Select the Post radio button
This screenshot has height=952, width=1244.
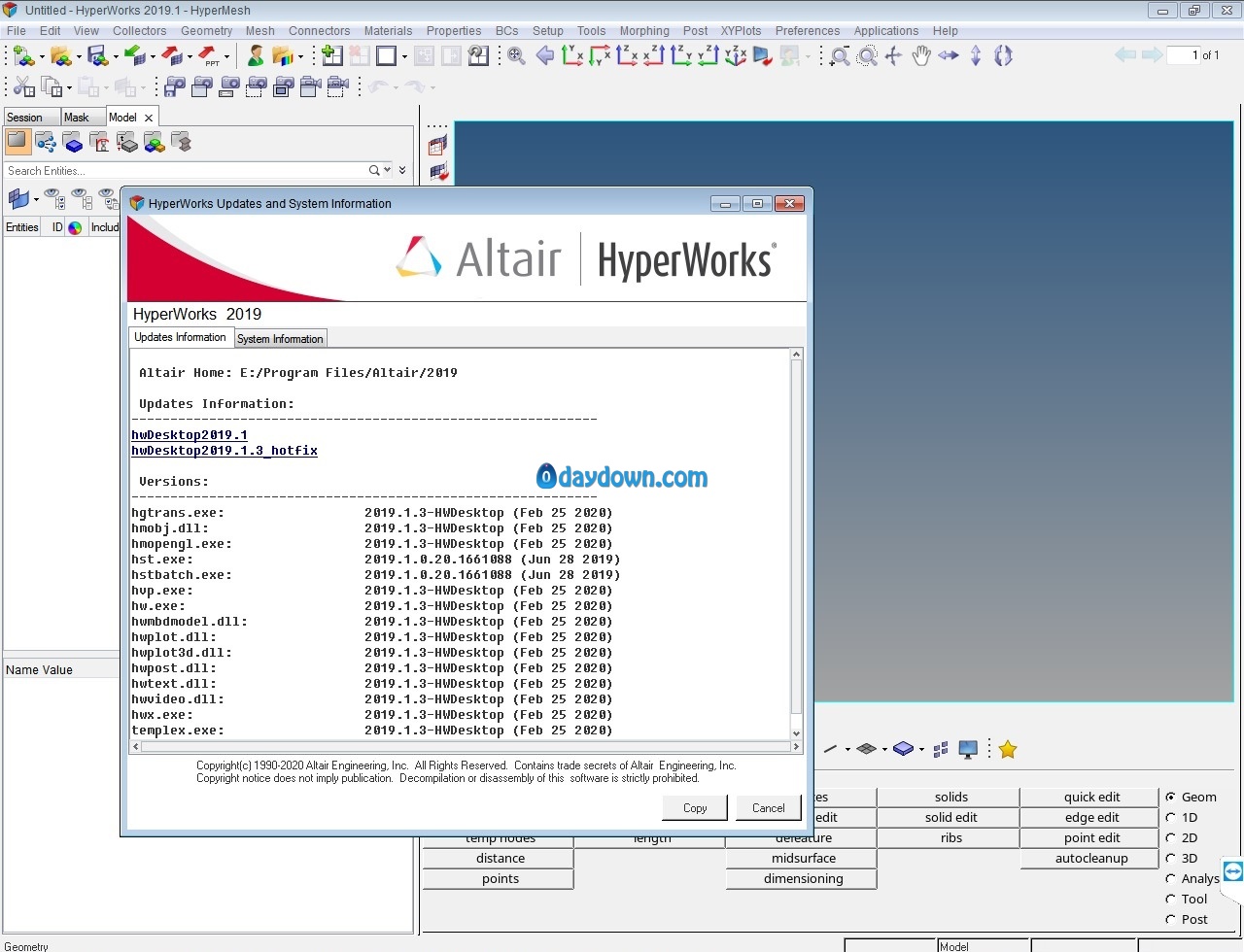1171,919
